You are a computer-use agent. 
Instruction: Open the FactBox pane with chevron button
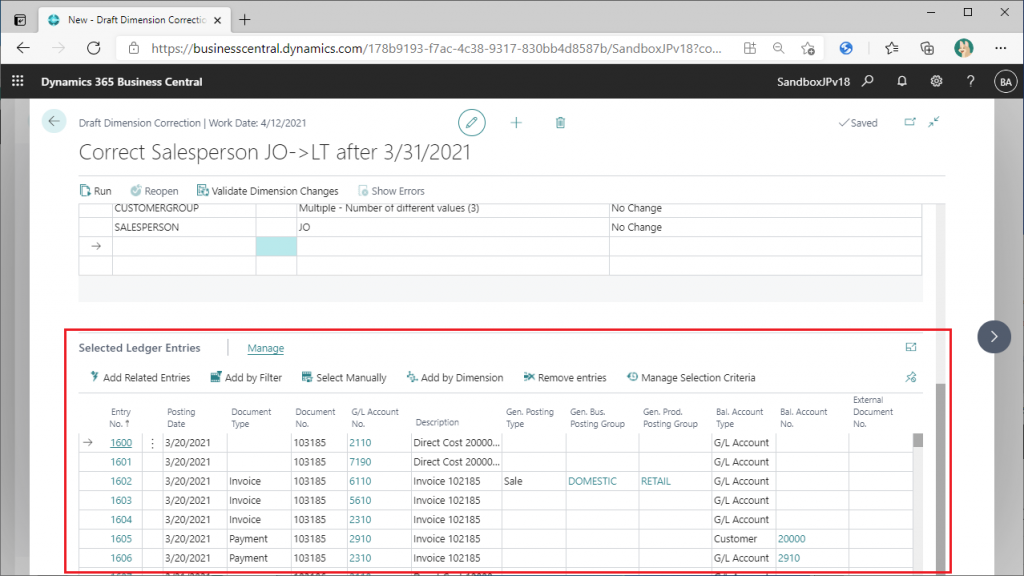(994, 337)
